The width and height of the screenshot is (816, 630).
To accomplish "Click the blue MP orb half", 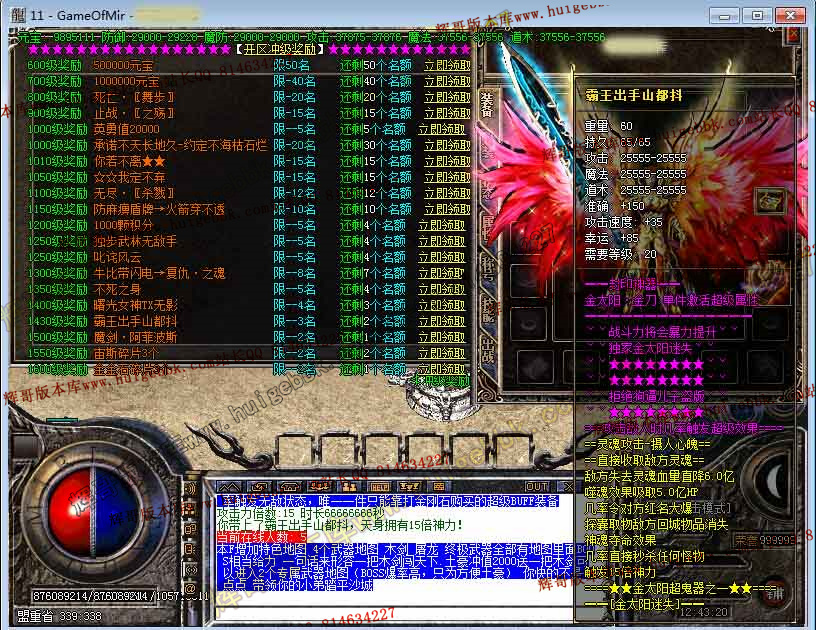I will tap(117, 512).
